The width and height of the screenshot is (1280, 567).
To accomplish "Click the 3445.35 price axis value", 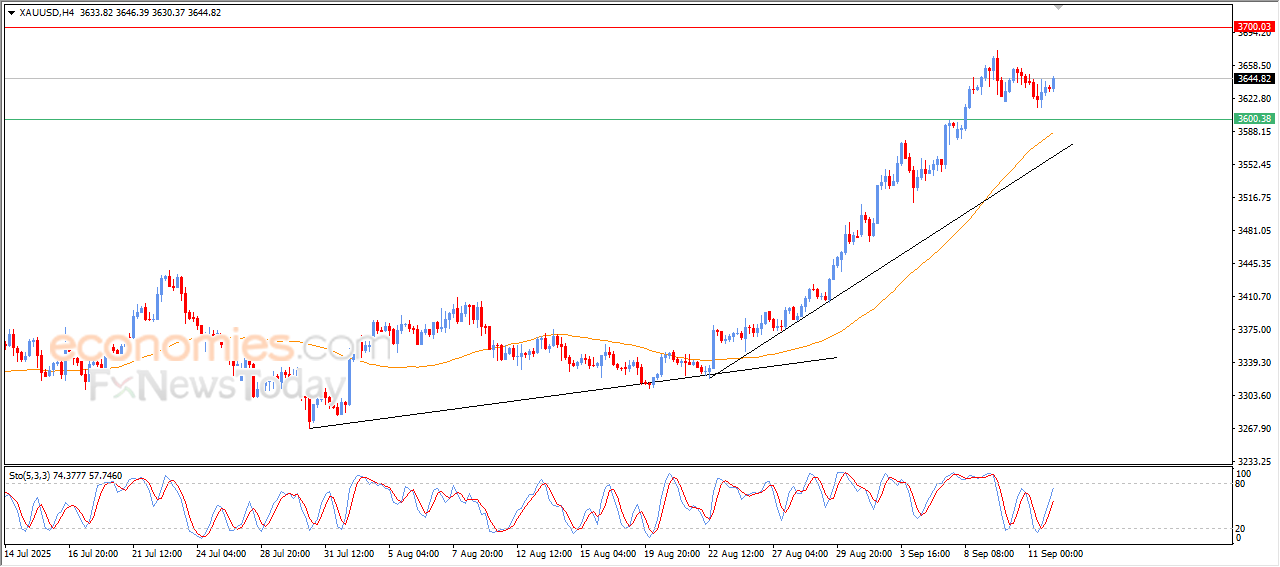I will 1253,264.
